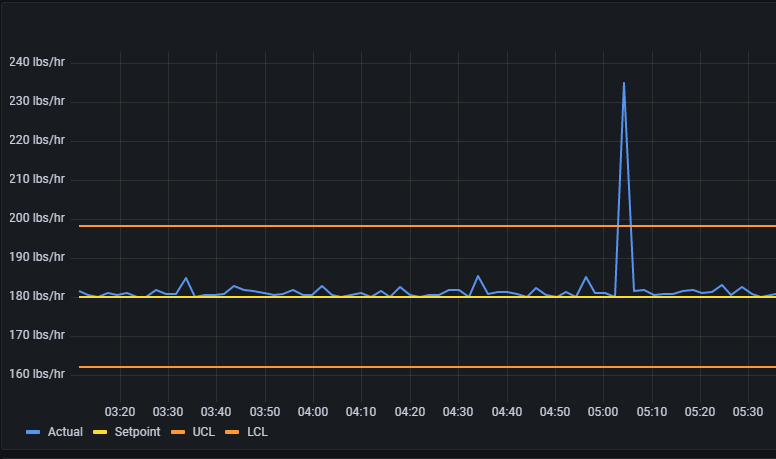Toggle the Setpoint series in the legend
The height and width of the screenshot is (459, 776).
coord(137,432)
